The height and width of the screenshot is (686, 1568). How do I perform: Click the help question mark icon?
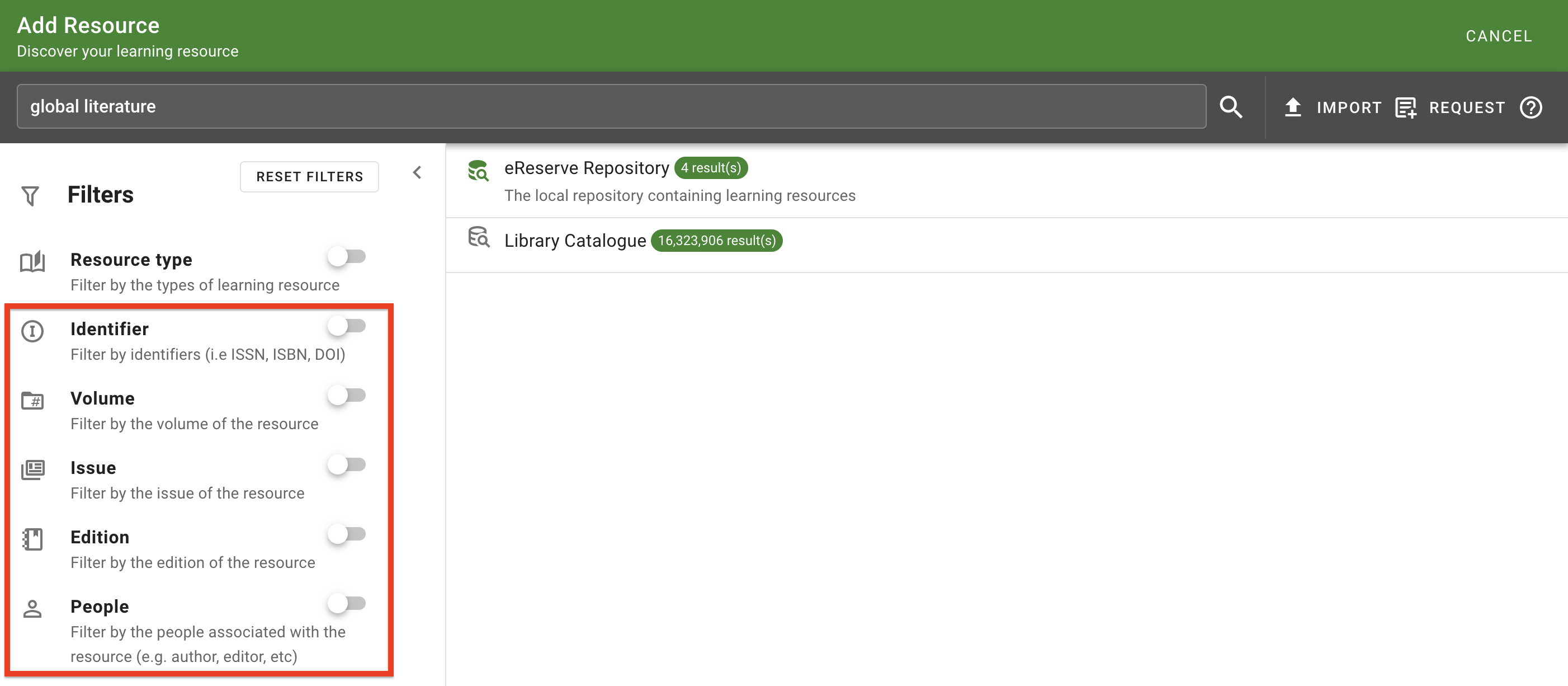(x=1532, y=108)
